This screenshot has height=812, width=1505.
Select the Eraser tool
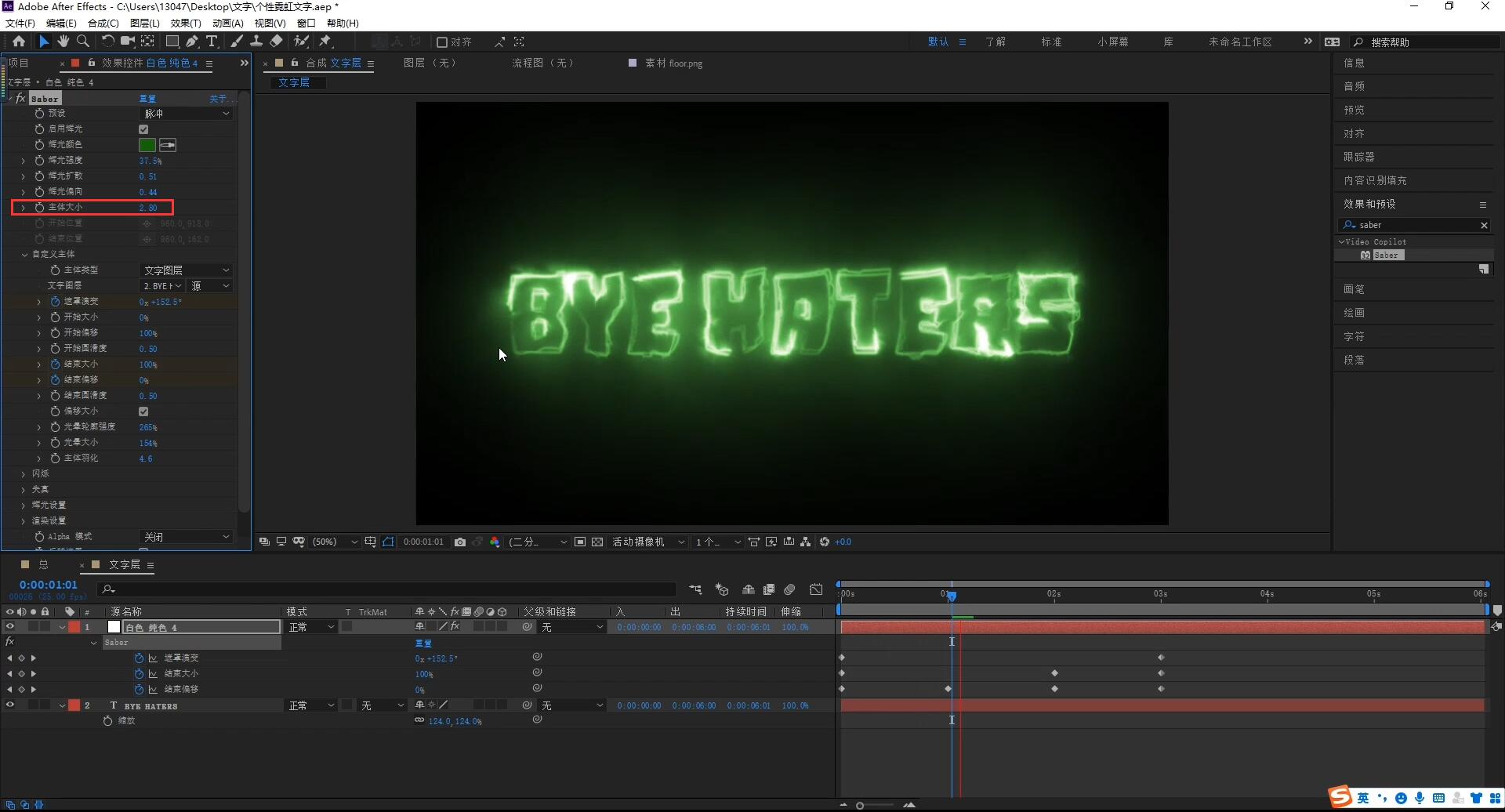pyautogui.click(x=277, y=42)
